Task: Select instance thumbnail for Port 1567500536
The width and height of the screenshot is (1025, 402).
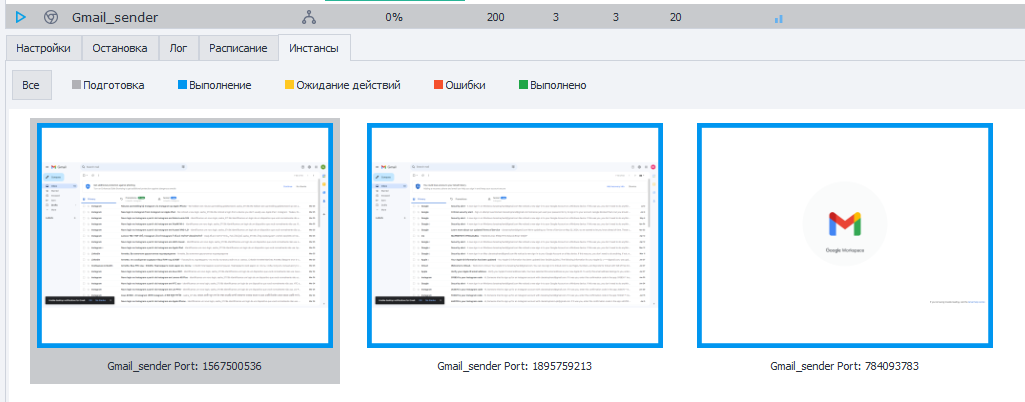Action: 185,235
